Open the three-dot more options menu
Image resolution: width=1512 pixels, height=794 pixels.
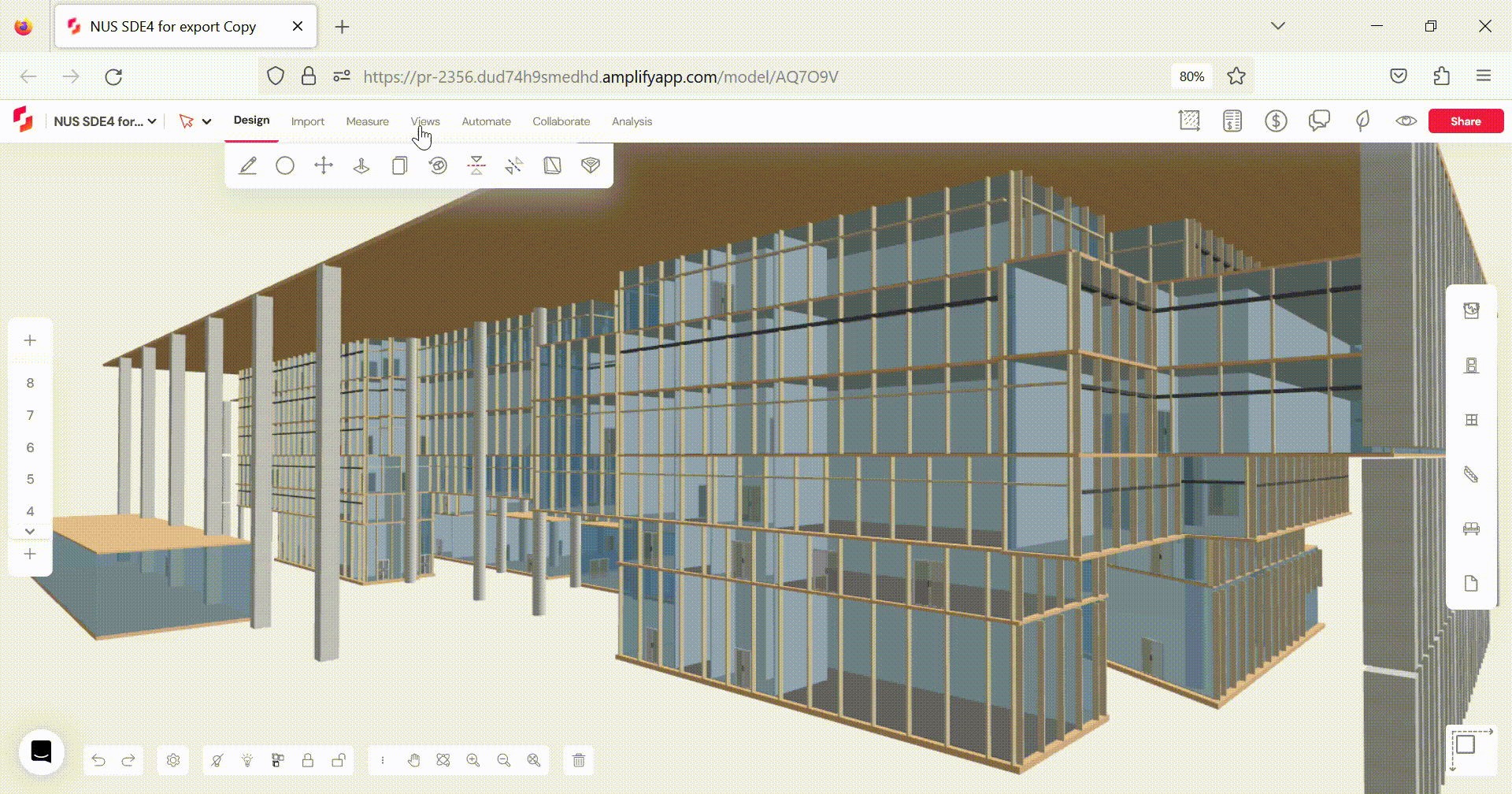(x=383, y=760)
